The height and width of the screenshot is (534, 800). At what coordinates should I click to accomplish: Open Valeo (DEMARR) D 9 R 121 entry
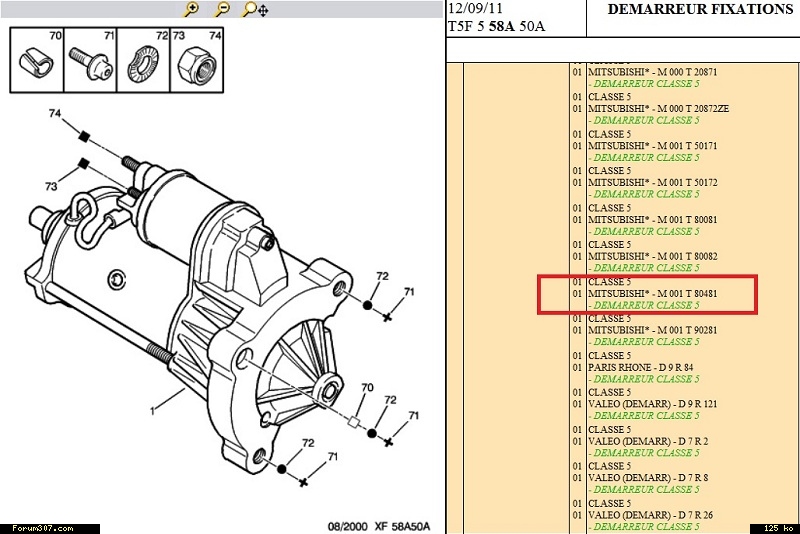(652, 404)
